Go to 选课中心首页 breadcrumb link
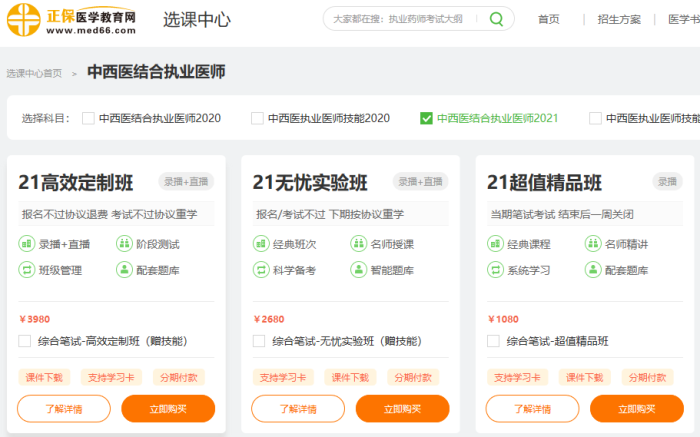Viewport: 700px width, 437px height. click(34, 73)
